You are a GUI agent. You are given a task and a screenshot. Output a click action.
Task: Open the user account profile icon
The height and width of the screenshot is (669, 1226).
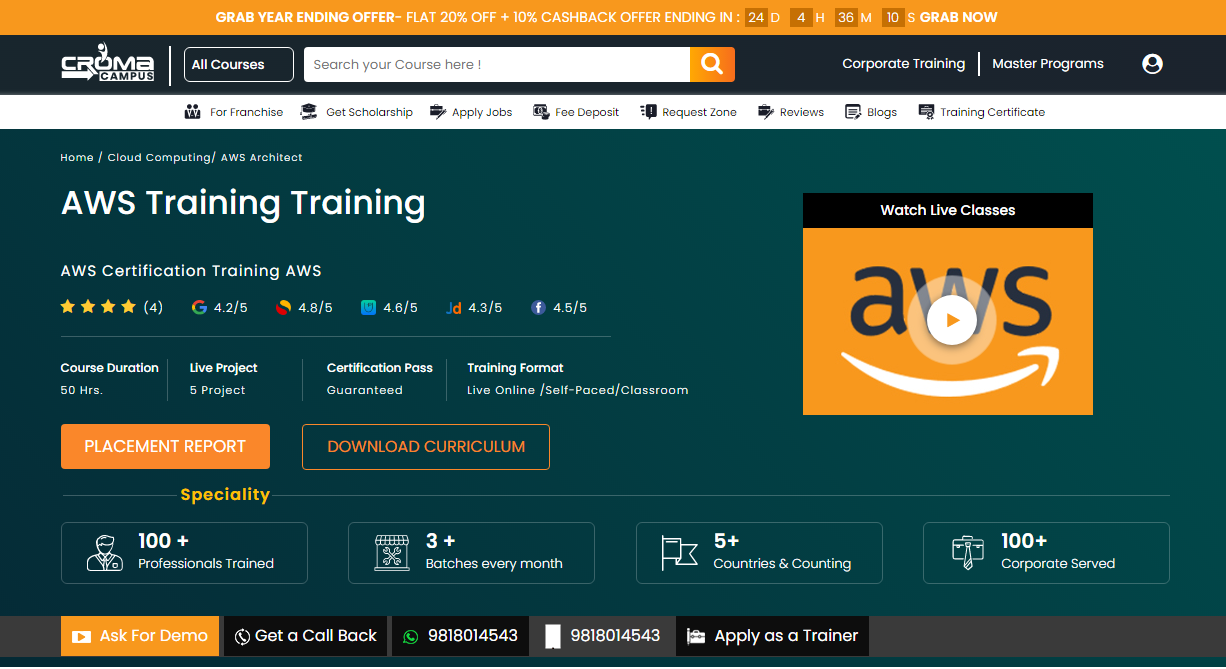tap(1152, 64)
